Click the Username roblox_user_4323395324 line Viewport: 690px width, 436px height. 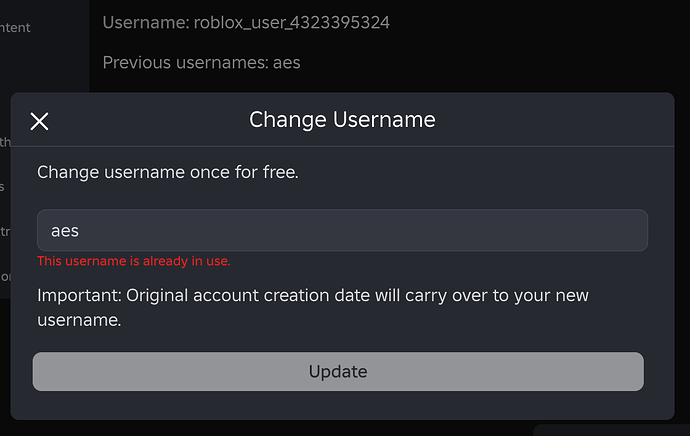[246, 22]
